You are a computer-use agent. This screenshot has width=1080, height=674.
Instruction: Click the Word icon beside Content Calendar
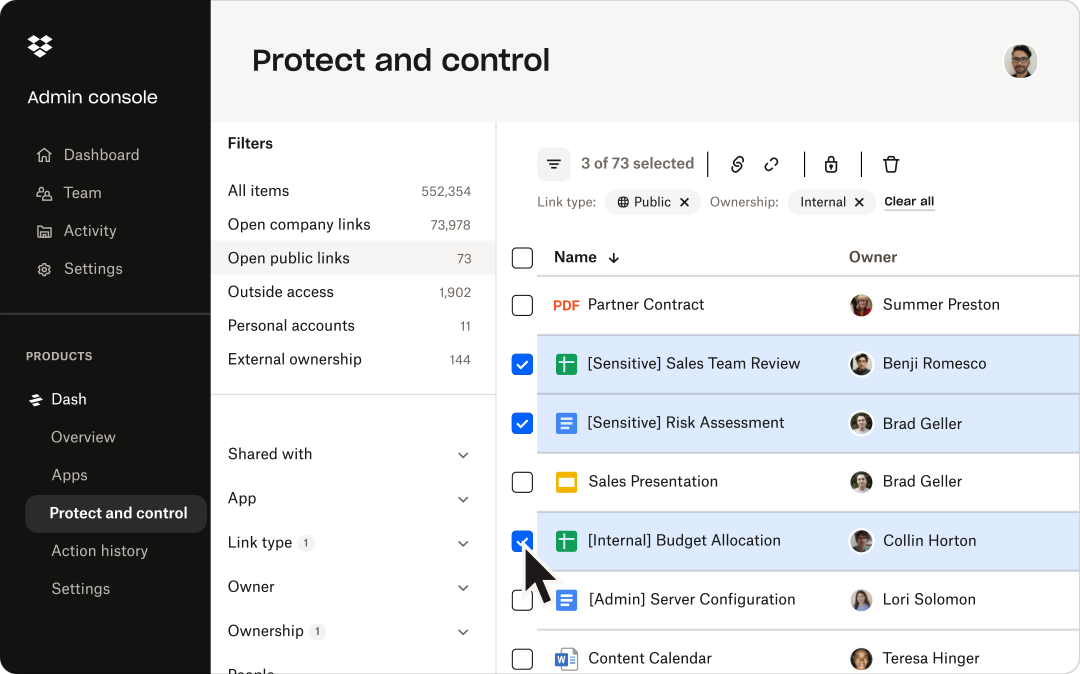(x=566, y=658)
